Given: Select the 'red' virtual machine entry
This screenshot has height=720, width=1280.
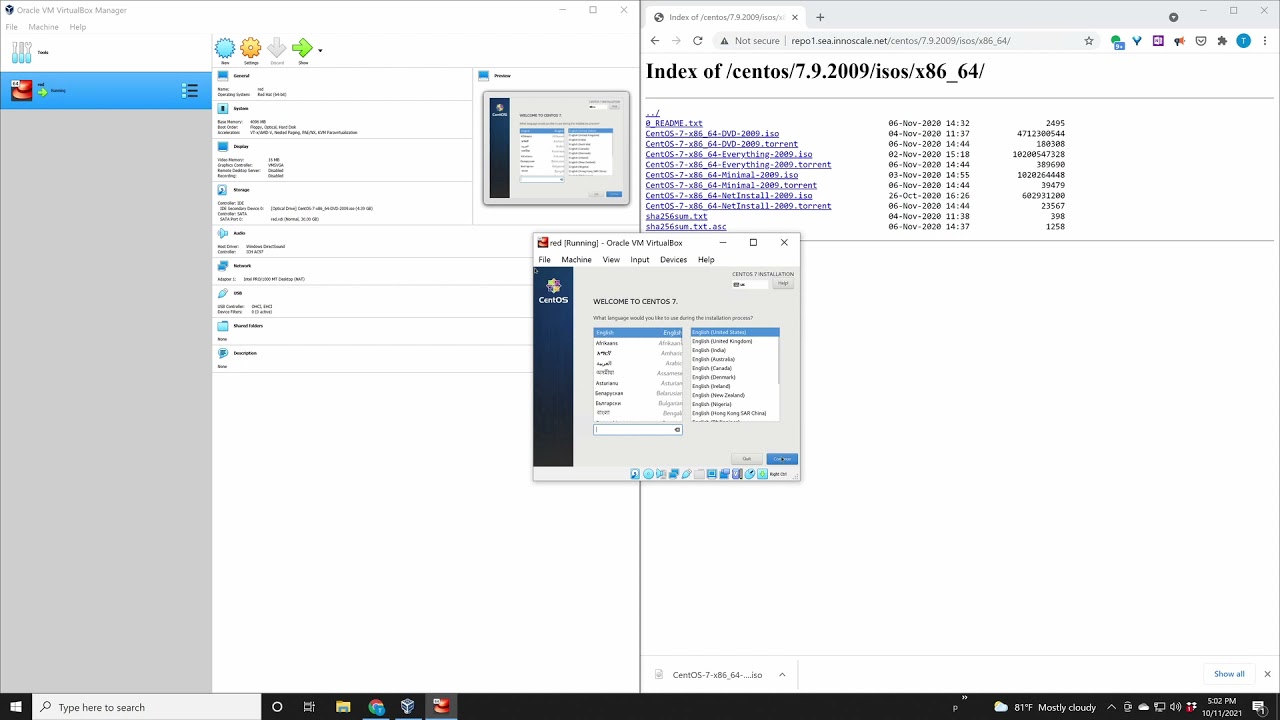Looking at the screenshot, I should pyautogui.click(x=105, y=90).
